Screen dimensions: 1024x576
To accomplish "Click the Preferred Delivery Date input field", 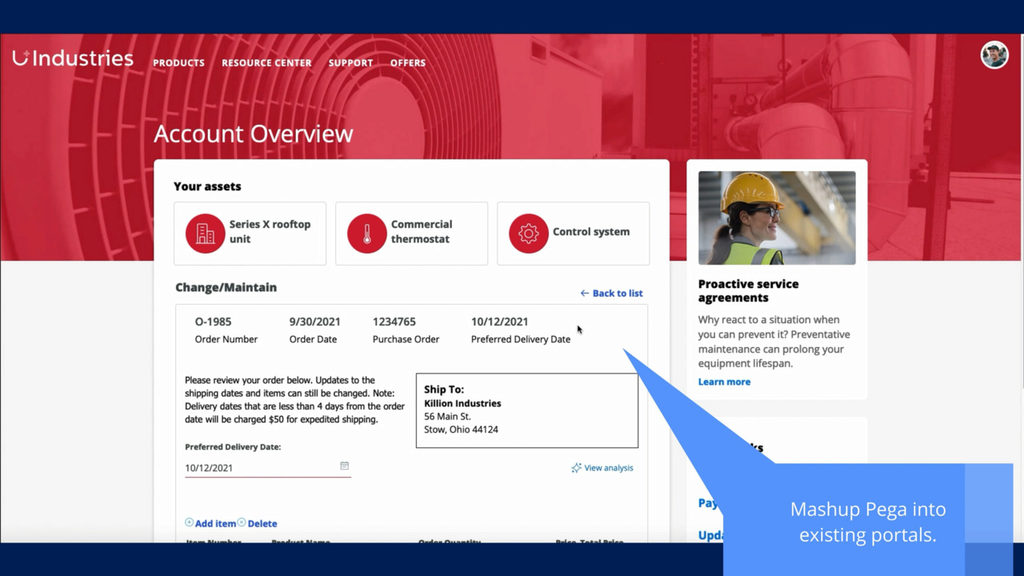I will 260,468.
